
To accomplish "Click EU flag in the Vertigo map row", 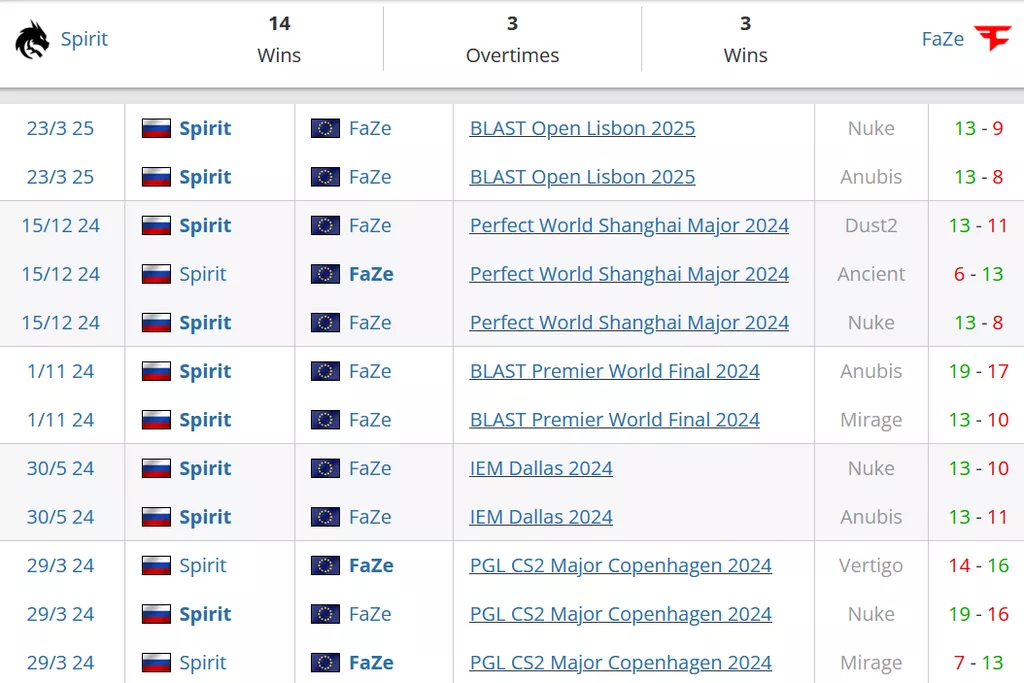I will [x=325, y=566].
